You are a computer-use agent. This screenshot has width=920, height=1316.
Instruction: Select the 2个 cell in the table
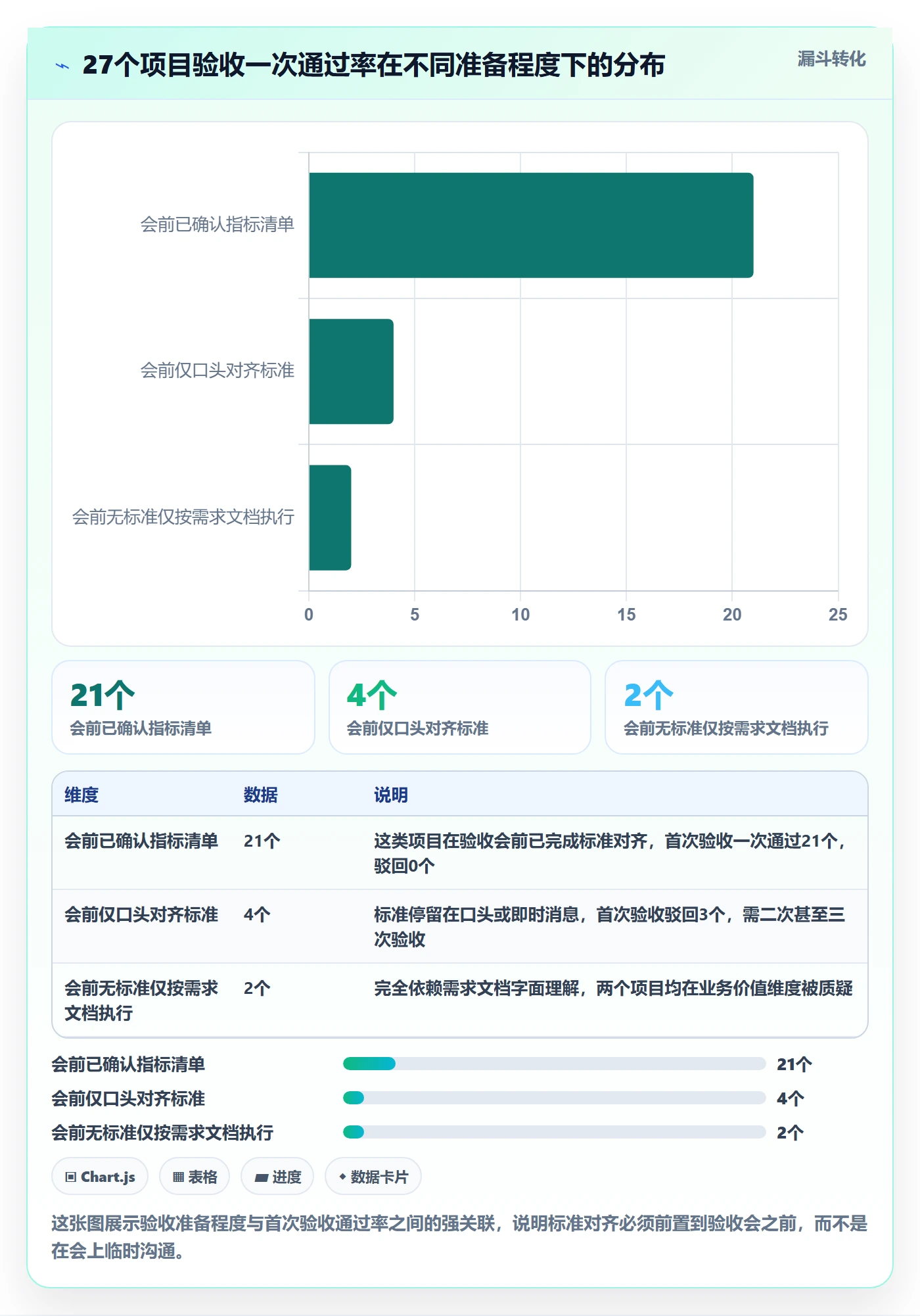(x=257, y=988)
